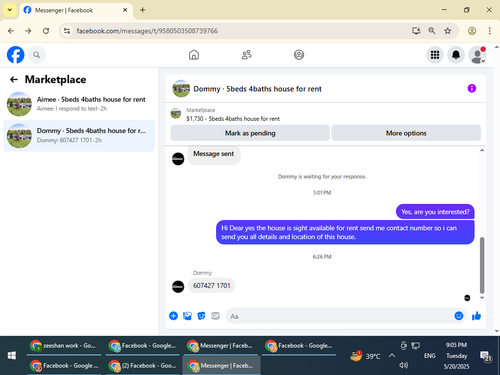The height and width of the screenshot is (375, 500).
Task: Open the Facebook menu grid icon
Action: click(435, 55)
